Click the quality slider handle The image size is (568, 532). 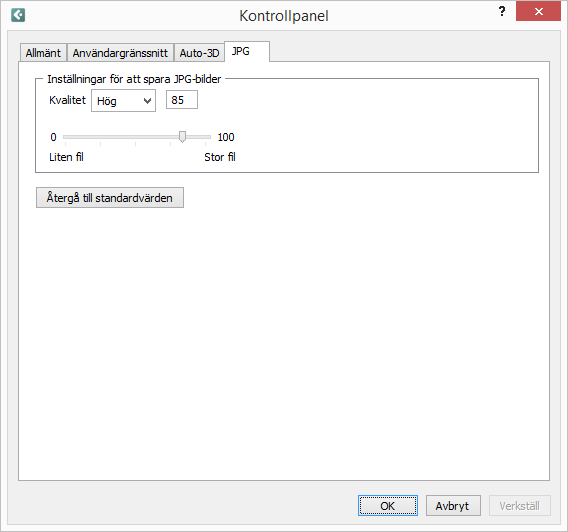pyautogui.click(x=183, y=137)
